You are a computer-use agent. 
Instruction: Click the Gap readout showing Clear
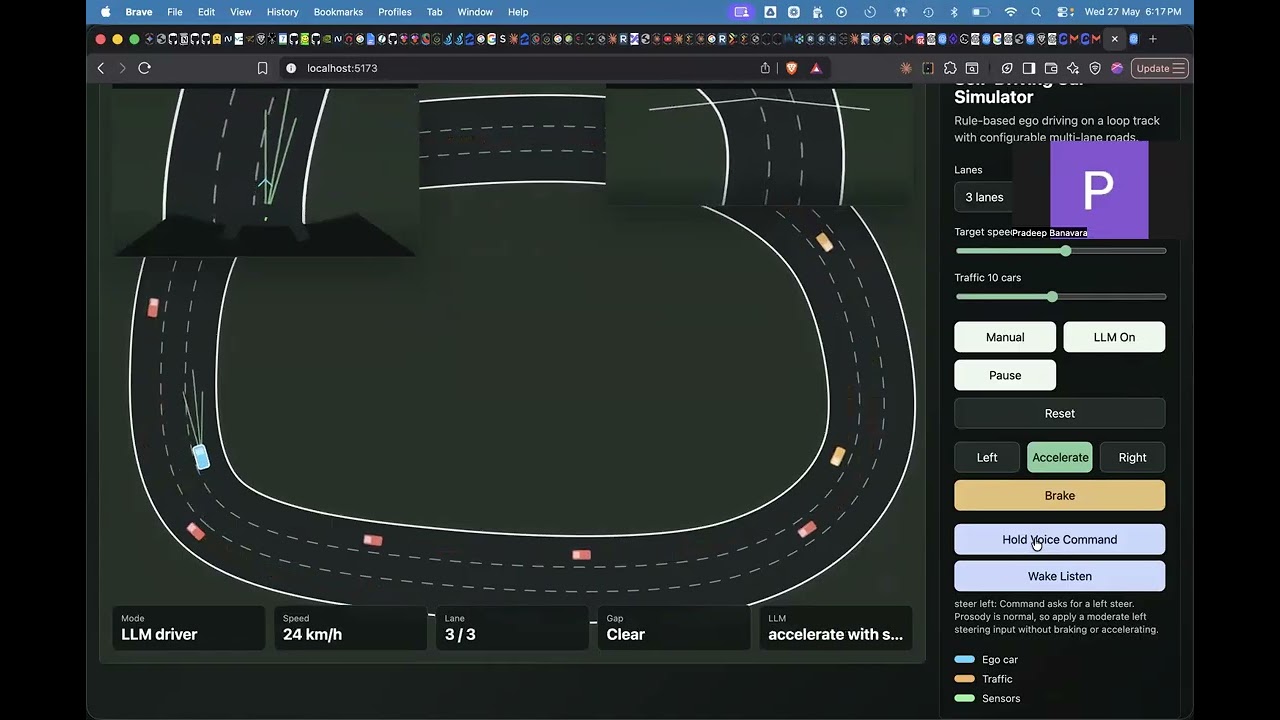point(674,628)
